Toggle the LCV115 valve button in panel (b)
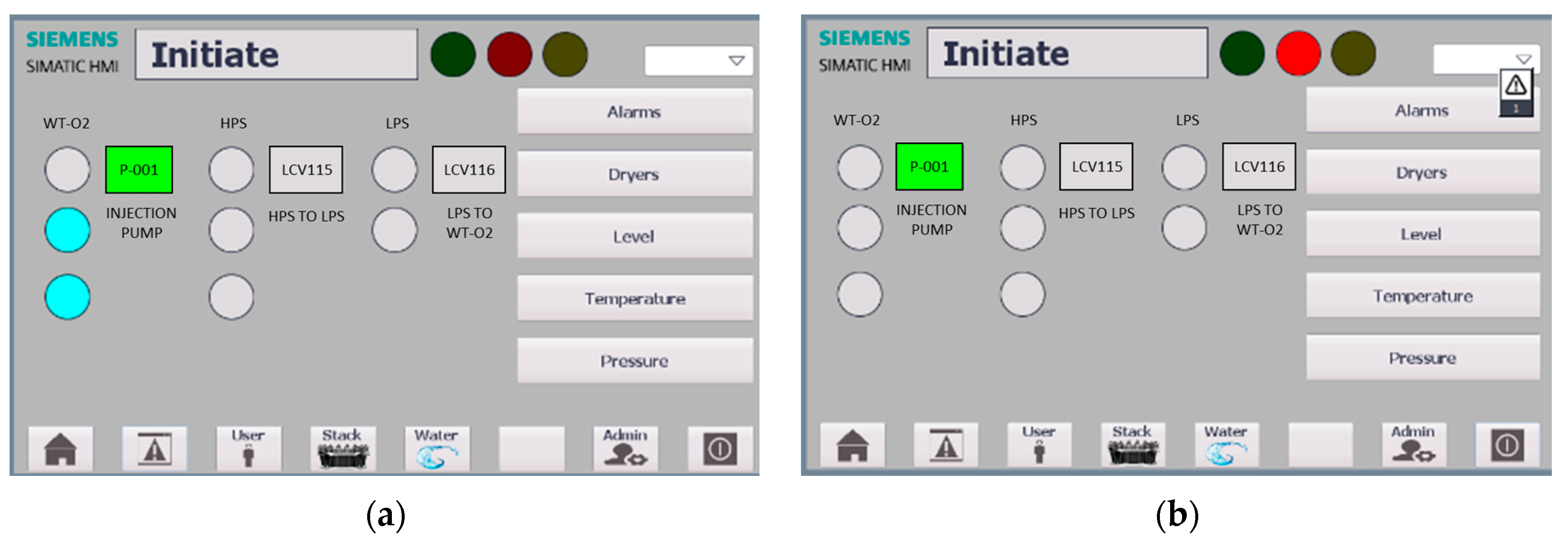 (x=1096, y=167)
